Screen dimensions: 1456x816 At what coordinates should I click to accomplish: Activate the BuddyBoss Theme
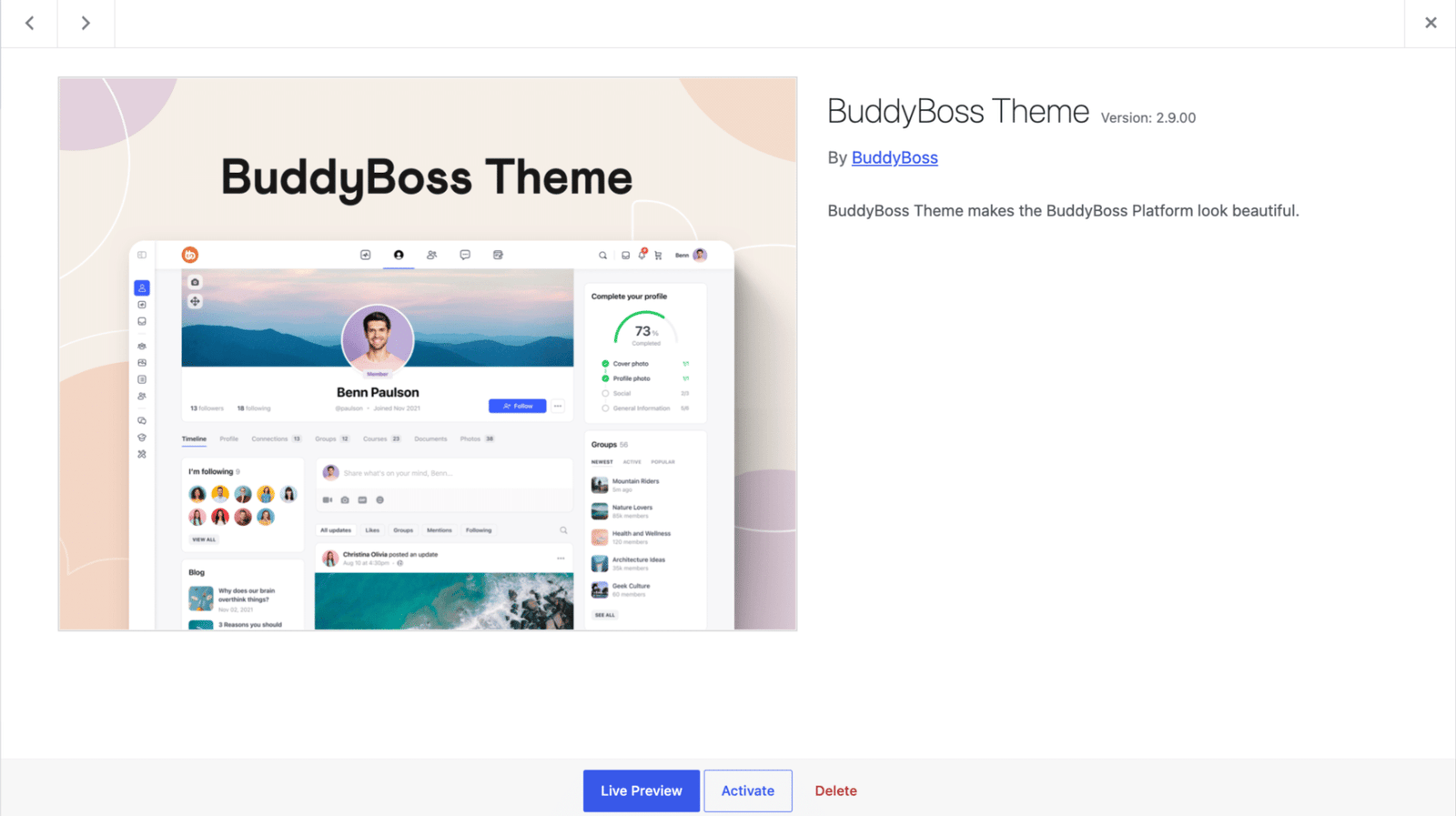point(748,791)
